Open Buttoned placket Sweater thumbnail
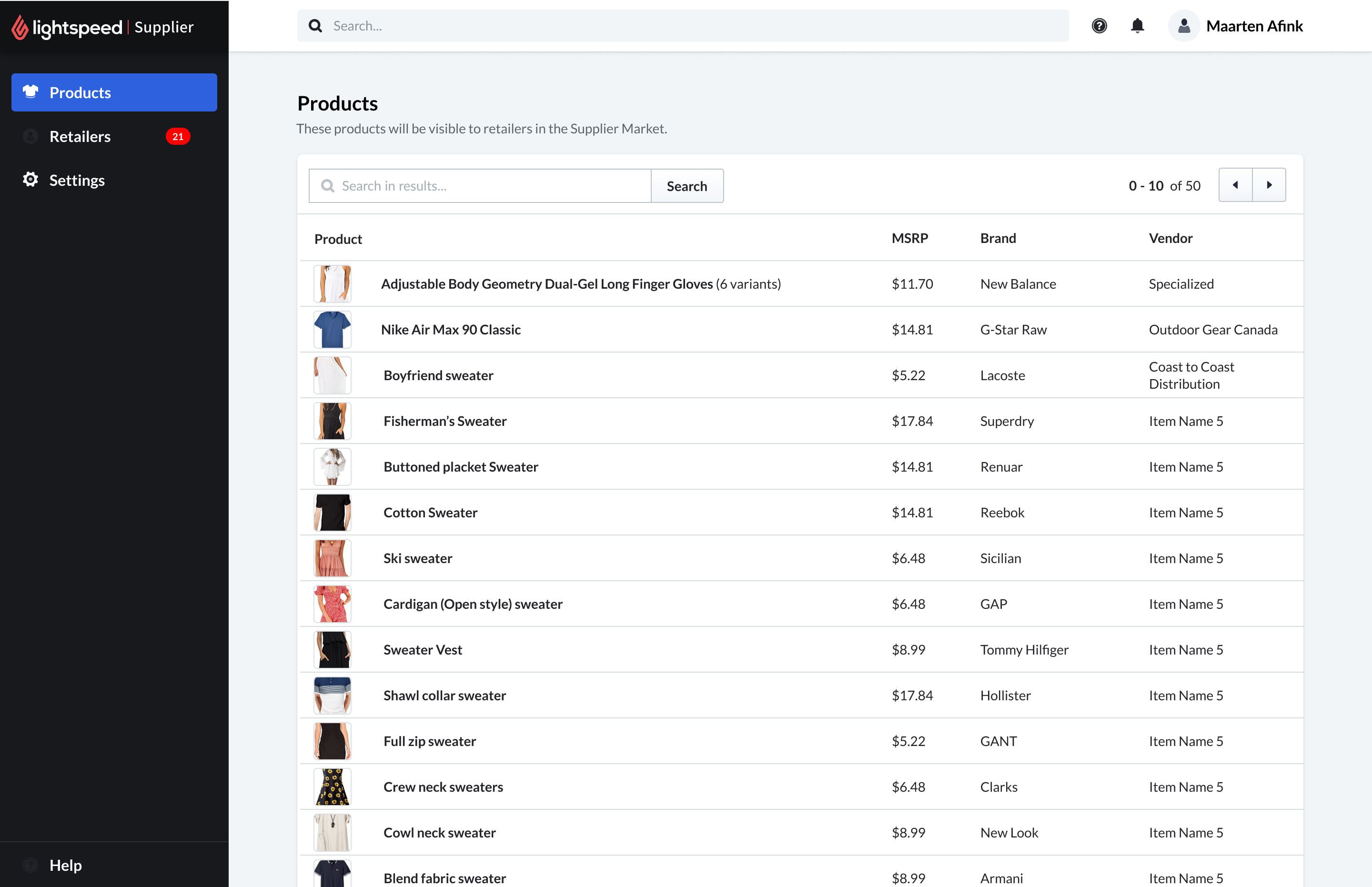Screen dimensions: 1372x887 pyautogui.click(x=333, y=466)
